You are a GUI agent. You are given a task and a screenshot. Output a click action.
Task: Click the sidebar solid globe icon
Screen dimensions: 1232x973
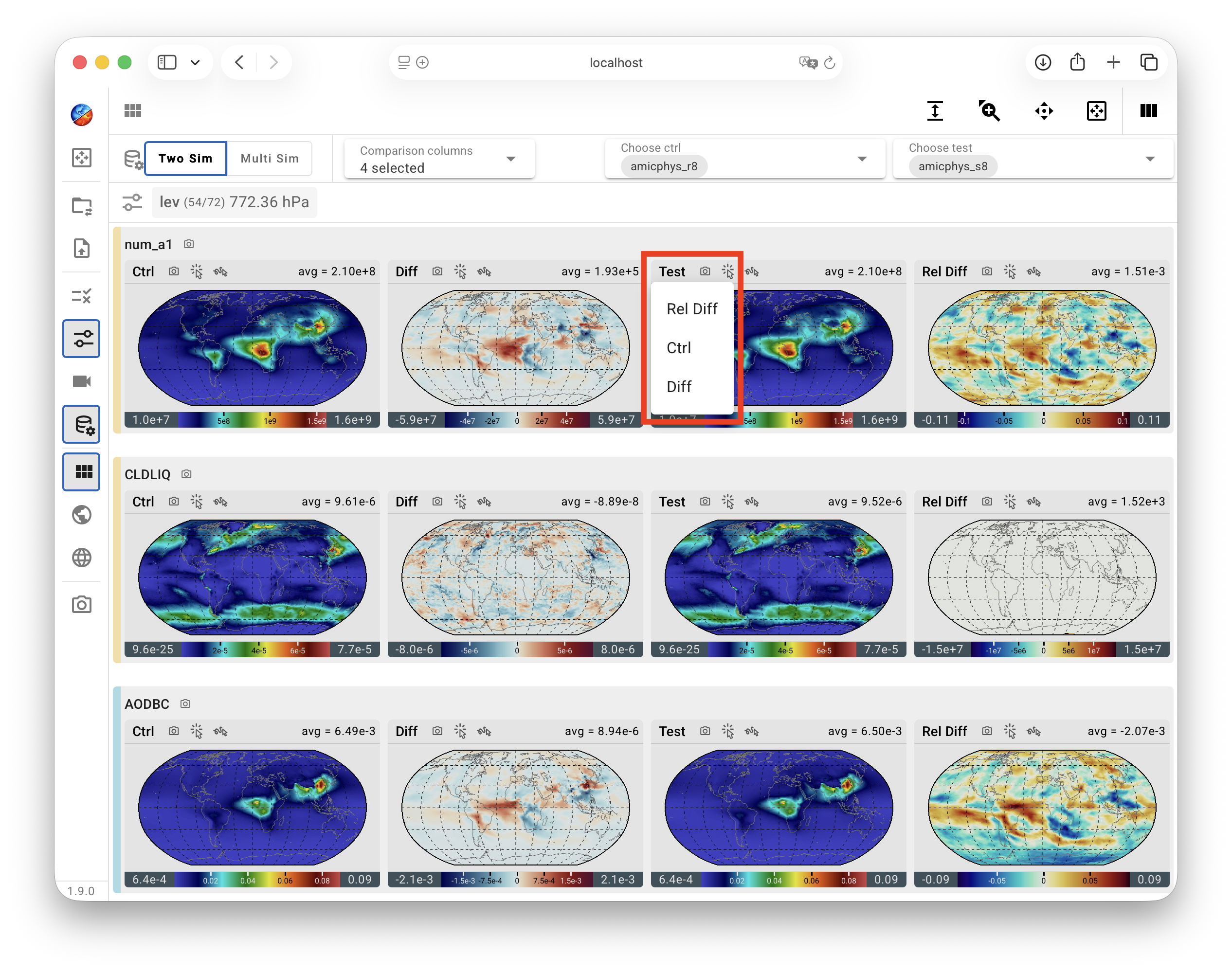81,514
